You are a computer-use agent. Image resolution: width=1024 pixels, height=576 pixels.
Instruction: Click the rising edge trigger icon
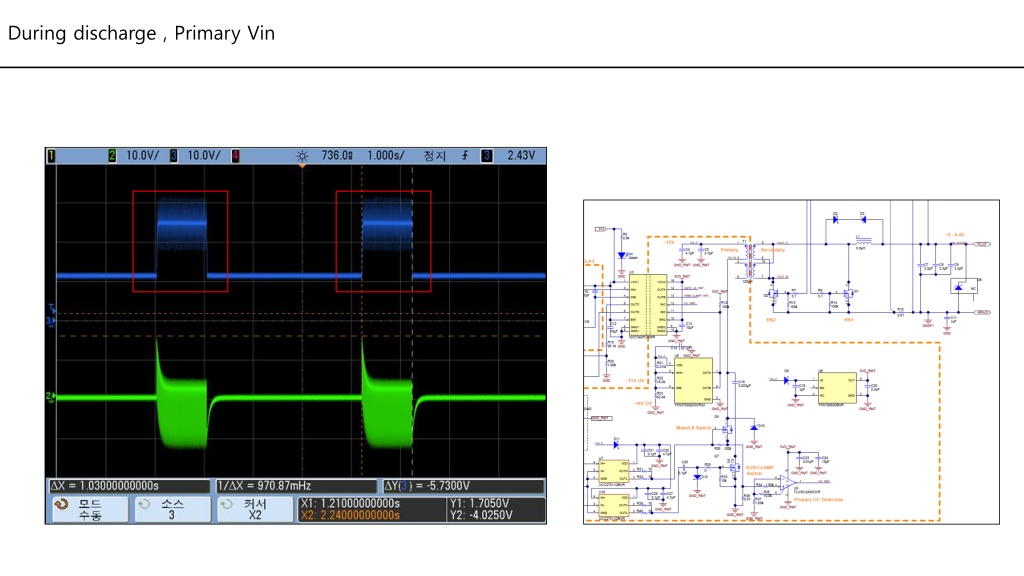pos(465,155)
